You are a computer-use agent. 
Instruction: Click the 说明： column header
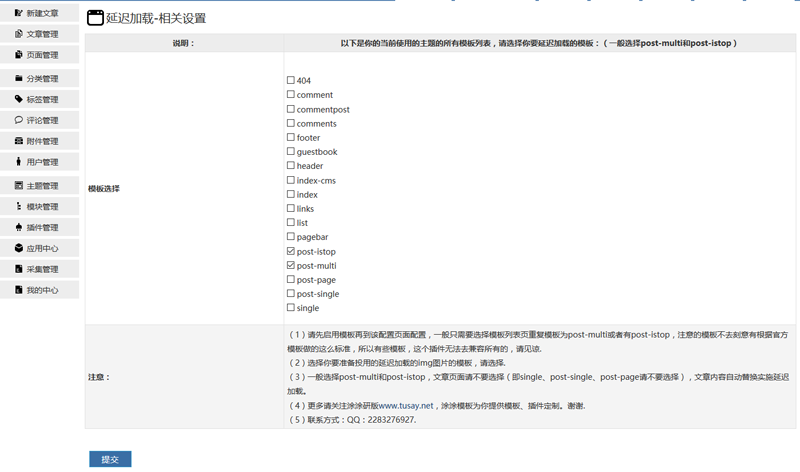[183, 43]
